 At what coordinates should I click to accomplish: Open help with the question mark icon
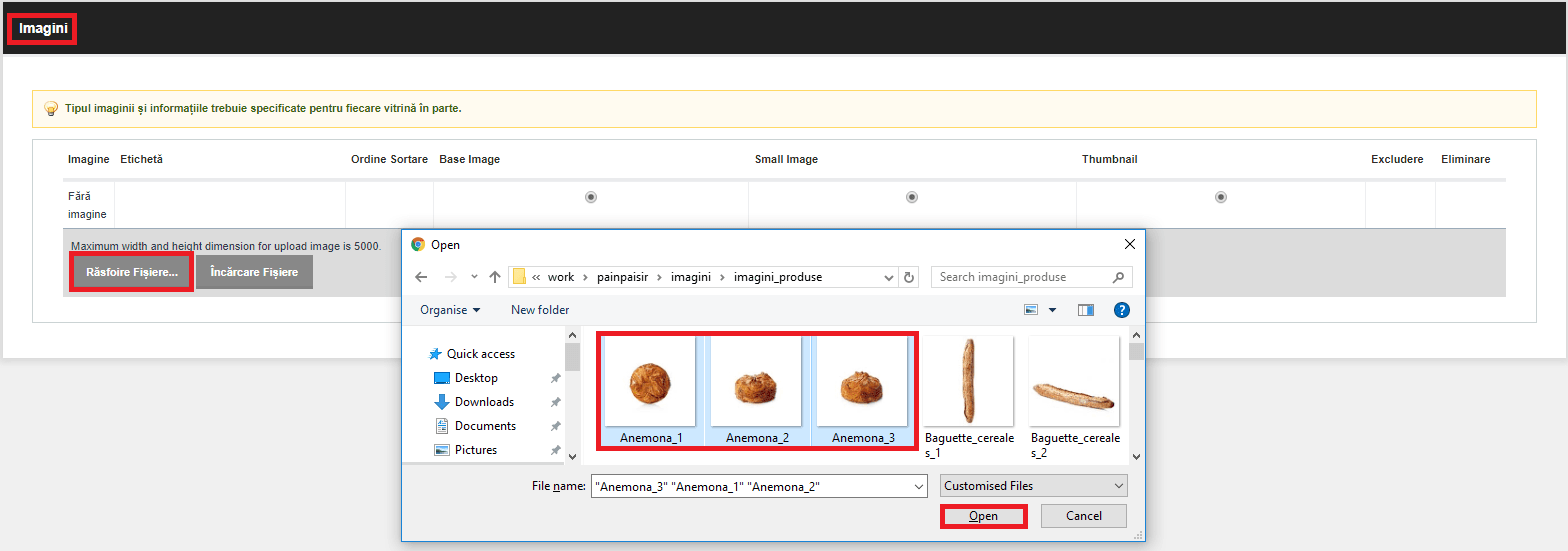[x=1121, y=310]
